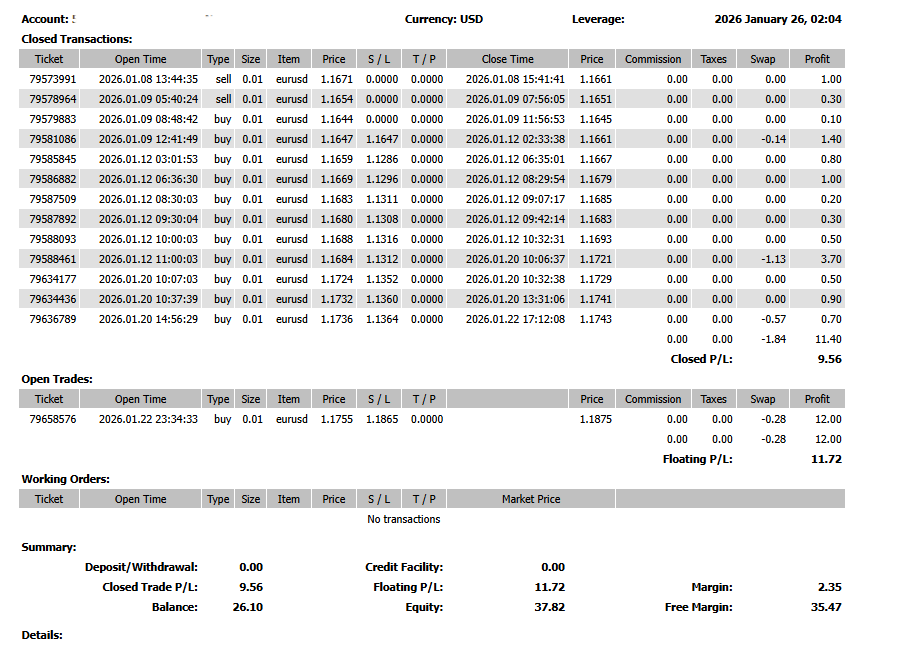912x649 pixels.
Task: Click Market Price header in Working Orders
Action: coord(531,499)
